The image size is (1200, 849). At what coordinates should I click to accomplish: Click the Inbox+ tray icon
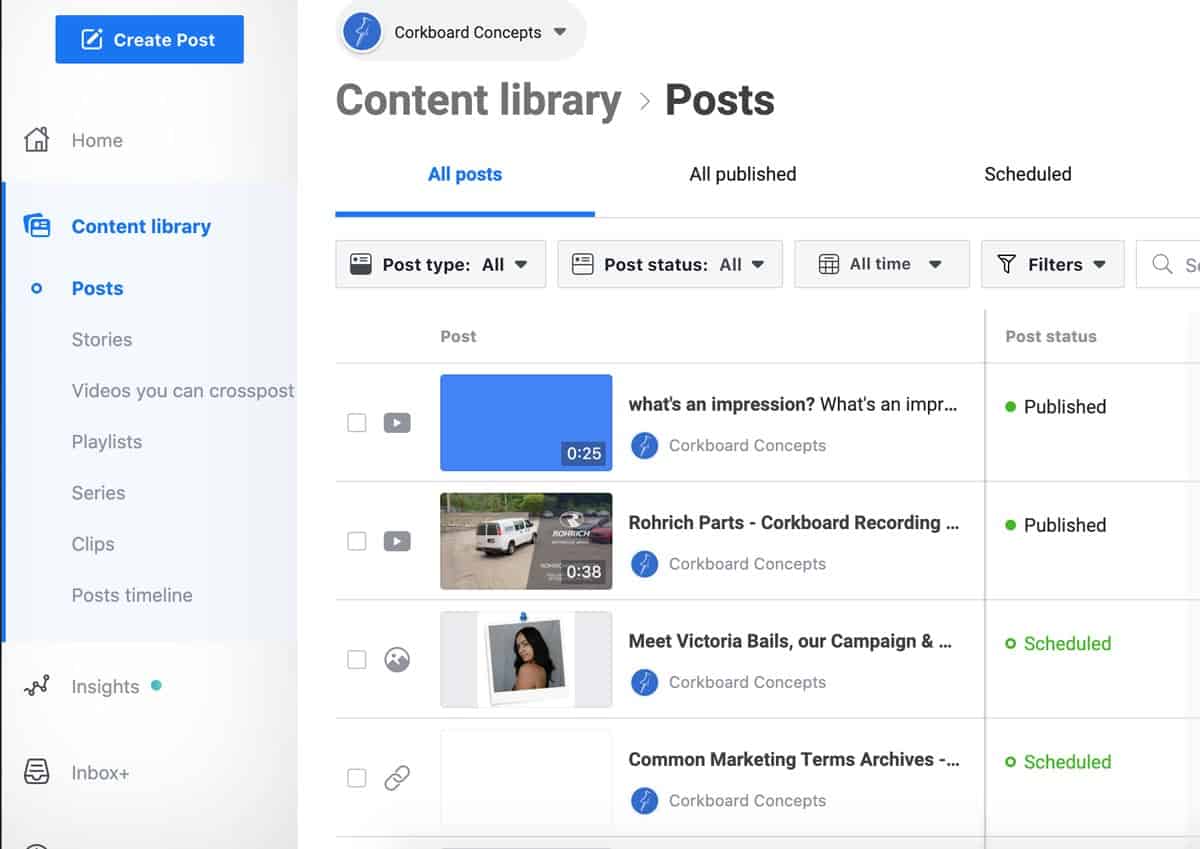(x=36, y=773)
